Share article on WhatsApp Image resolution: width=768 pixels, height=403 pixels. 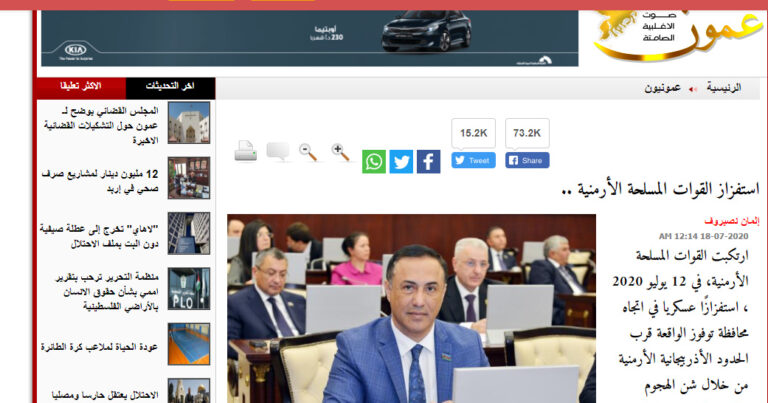click(x=374, y=162)
